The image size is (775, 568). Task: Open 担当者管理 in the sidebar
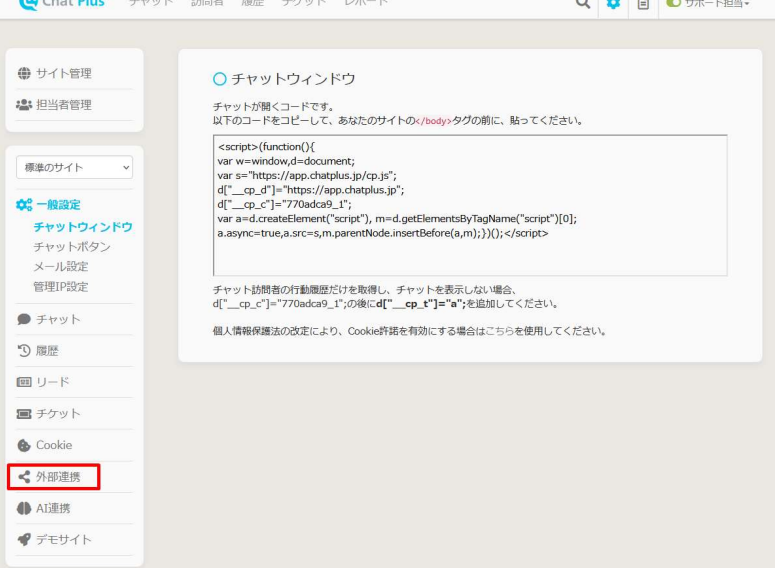[x=63, y=104]
